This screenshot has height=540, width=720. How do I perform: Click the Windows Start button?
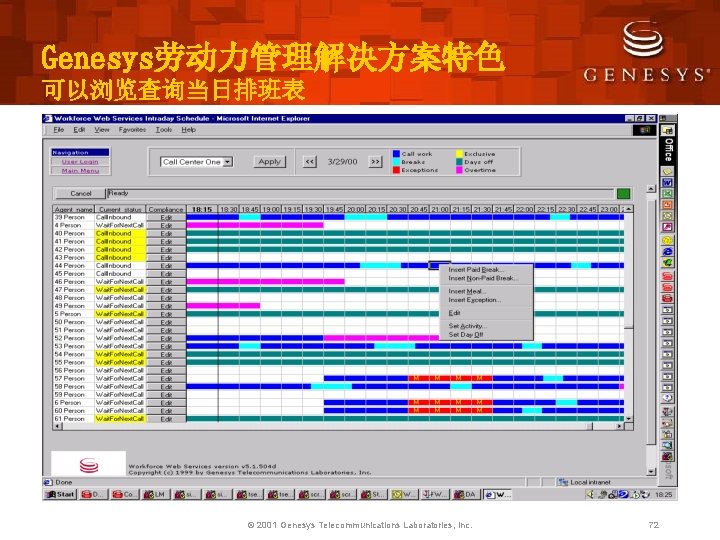pyautogui.click(x=60, y=495)
